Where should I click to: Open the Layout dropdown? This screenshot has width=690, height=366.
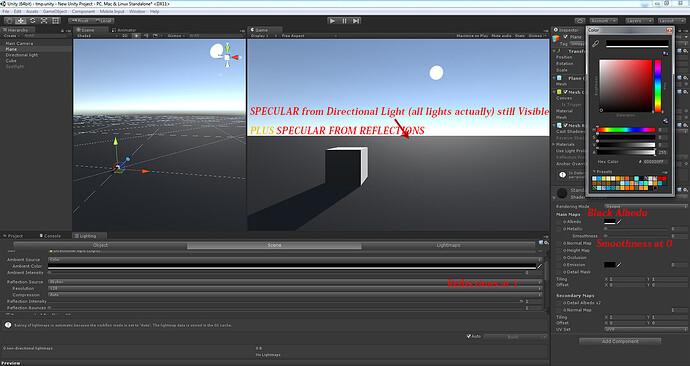[671, 21]
